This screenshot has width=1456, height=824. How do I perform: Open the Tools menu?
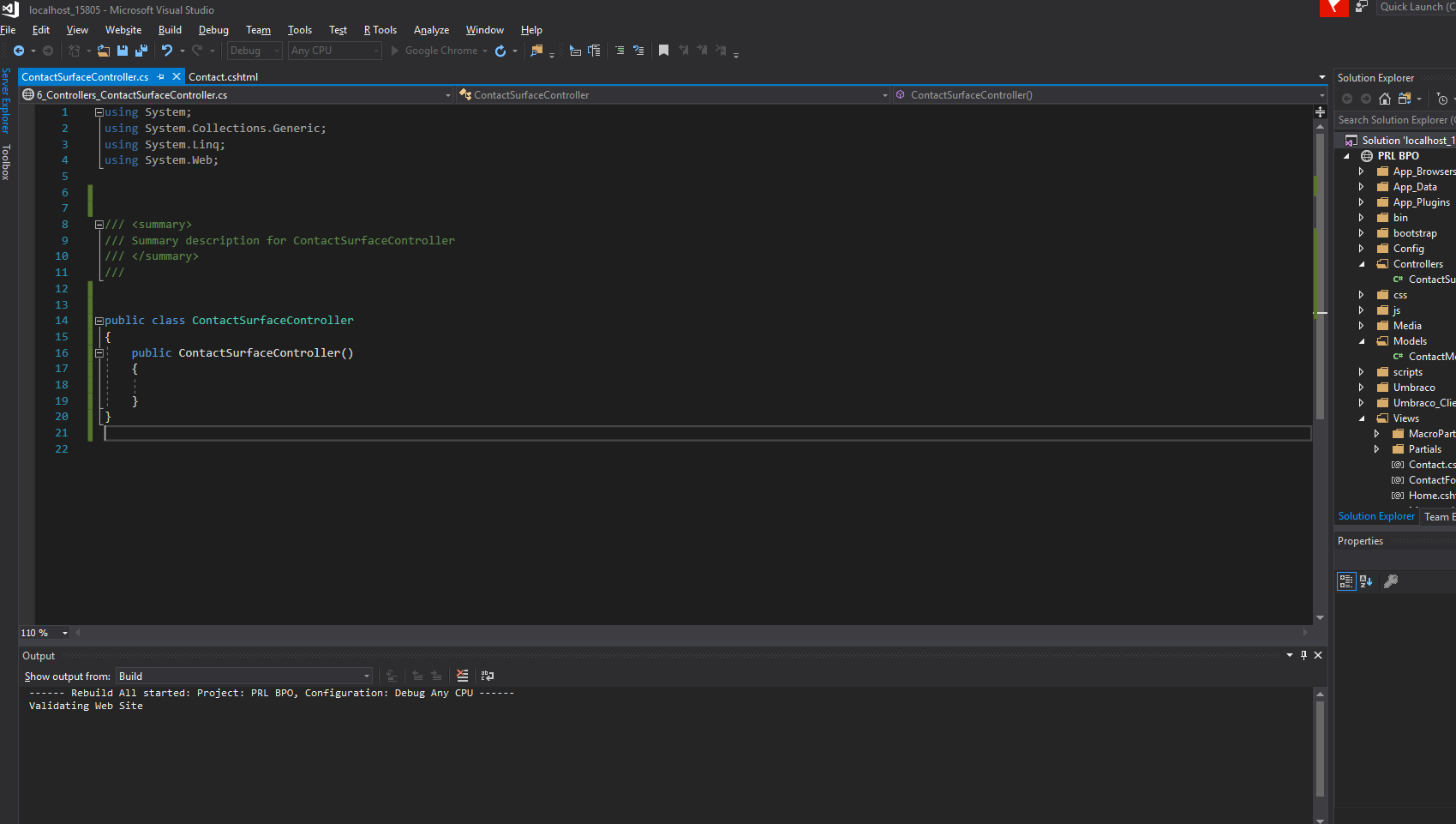coord(299,30)
